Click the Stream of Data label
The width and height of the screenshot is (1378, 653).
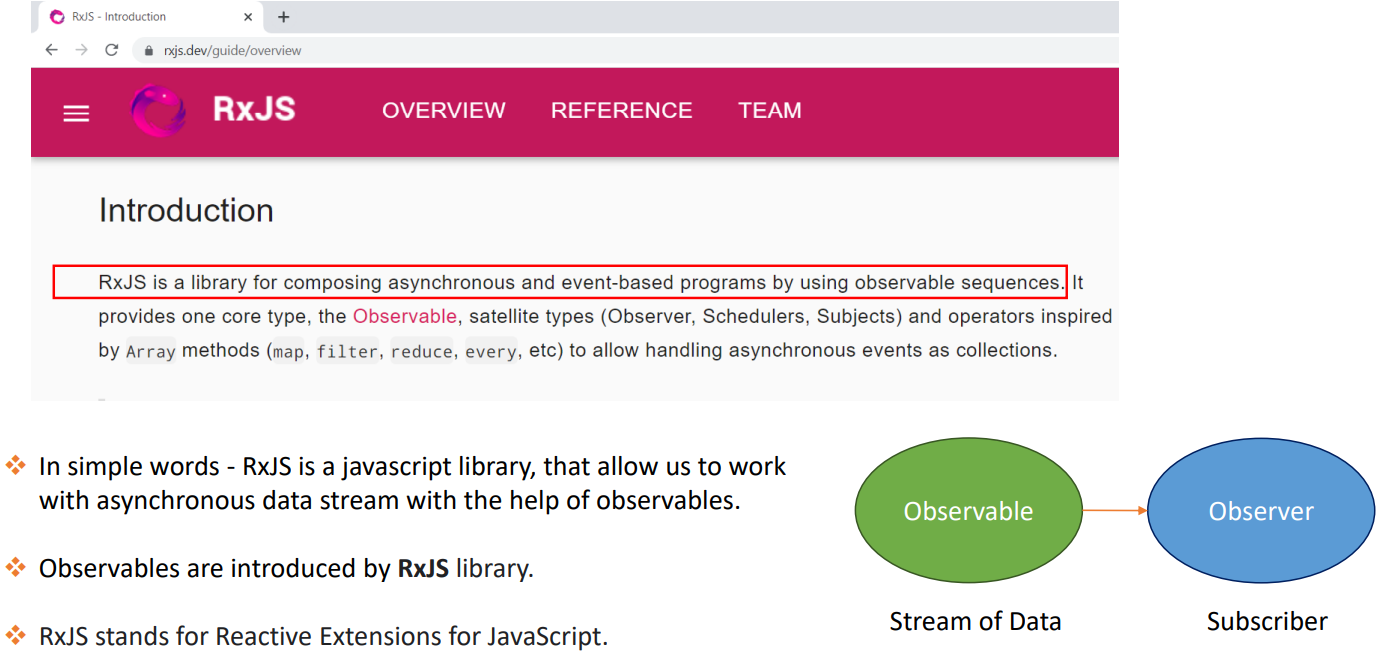point(975,622)
